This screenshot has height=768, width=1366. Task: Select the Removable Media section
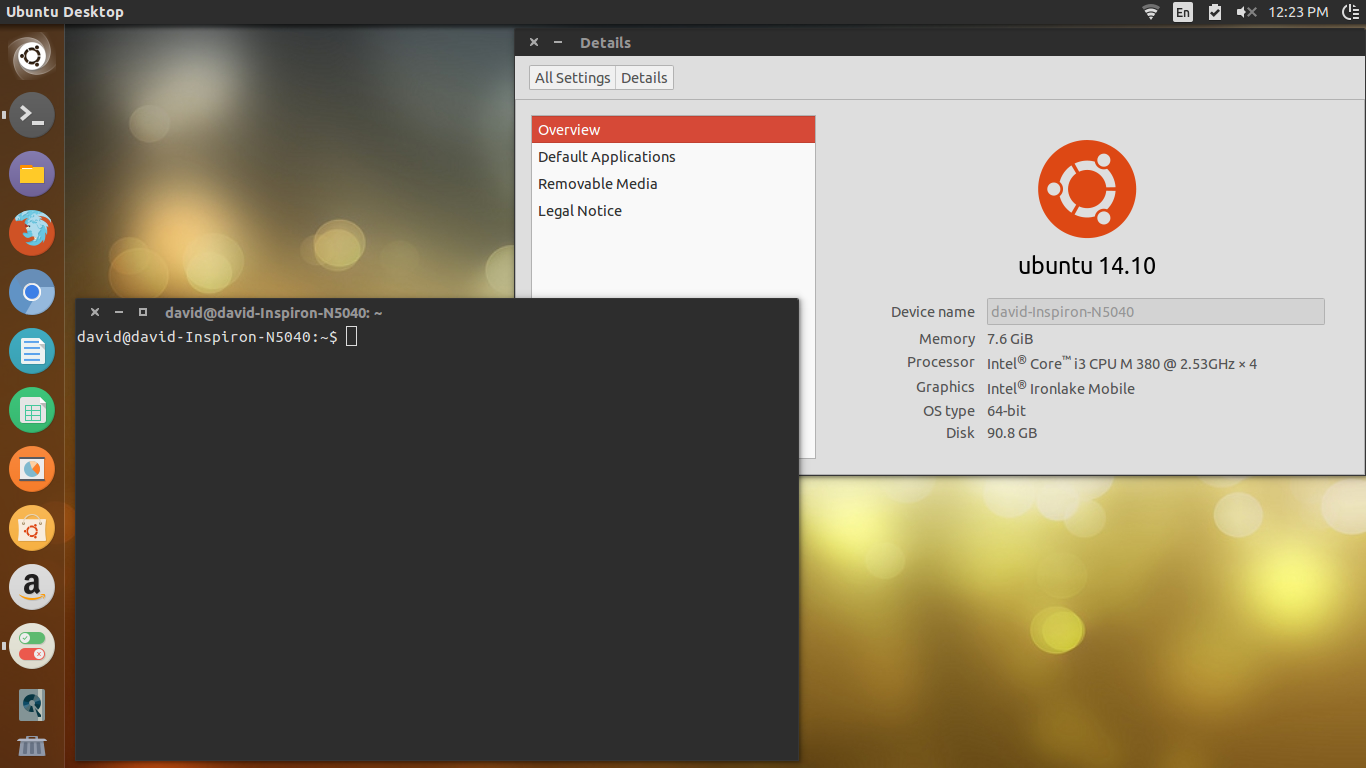[x=597, y=183]
